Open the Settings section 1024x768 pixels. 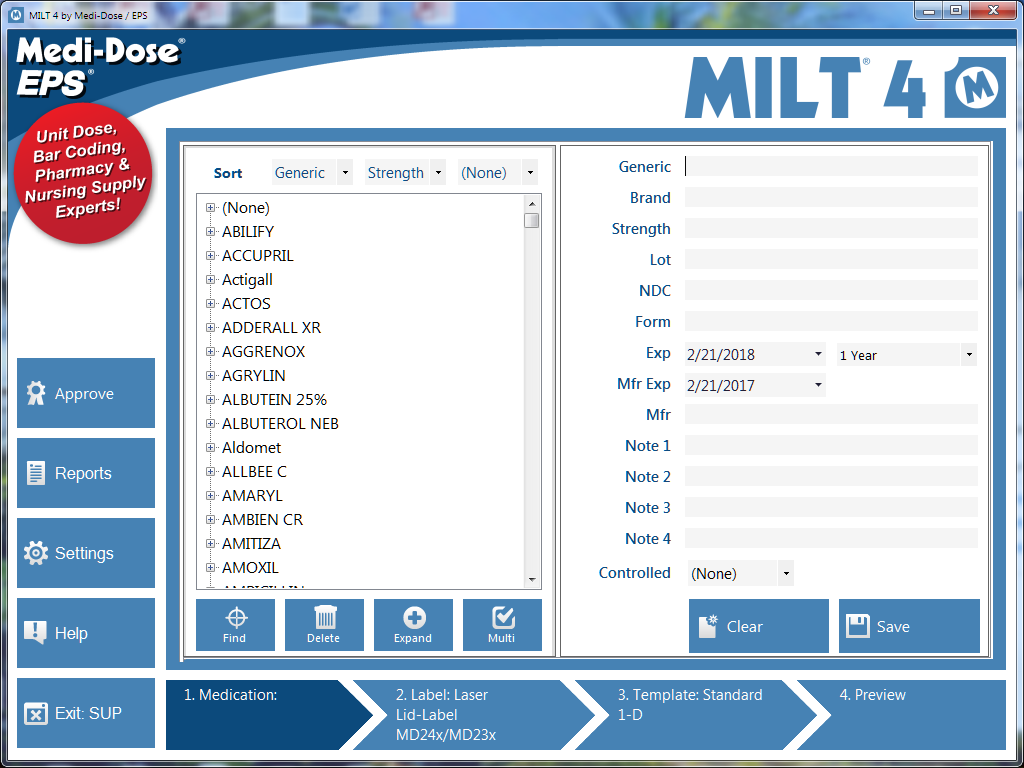pos(86,553)
